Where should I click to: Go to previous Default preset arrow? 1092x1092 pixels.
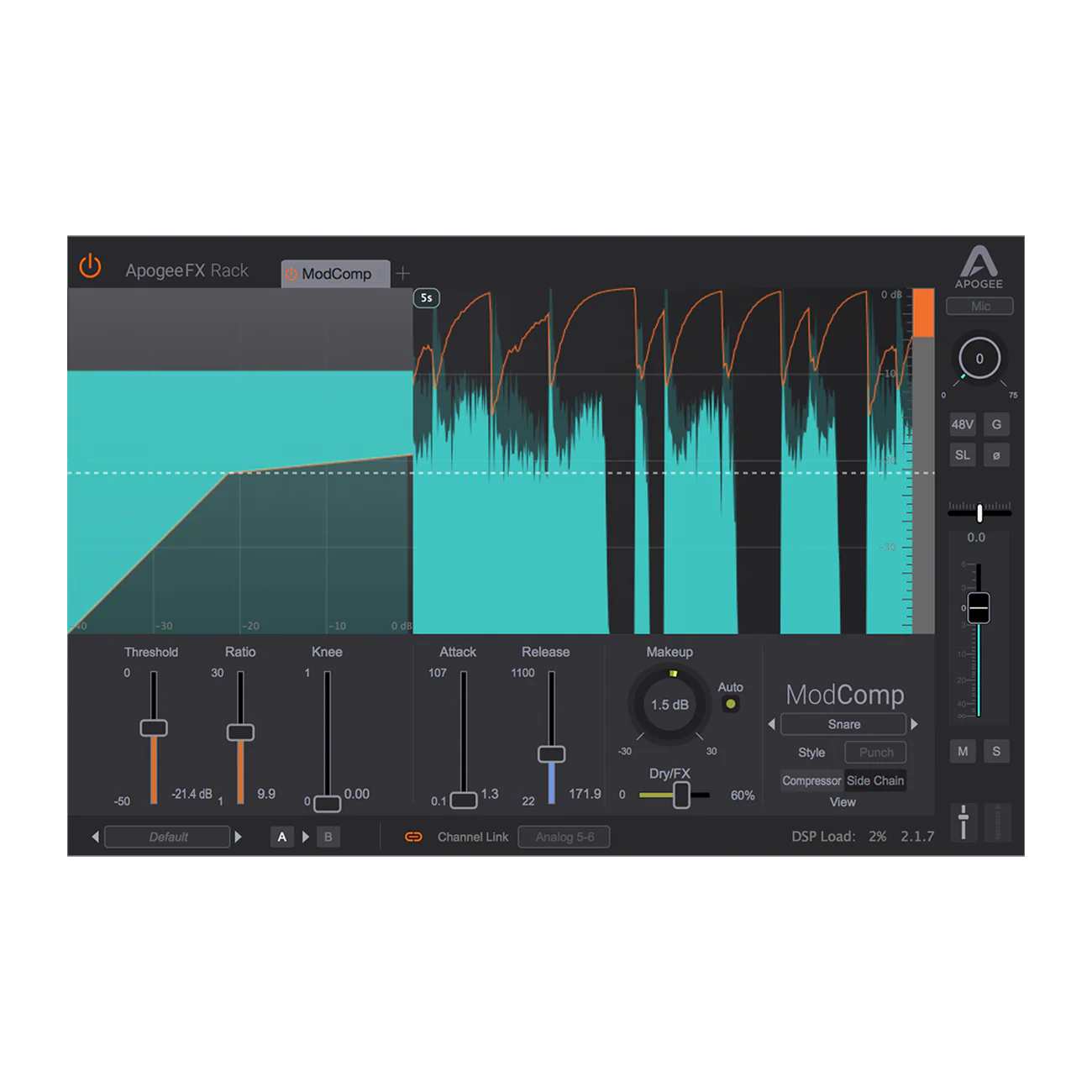(x=95, y=837)
